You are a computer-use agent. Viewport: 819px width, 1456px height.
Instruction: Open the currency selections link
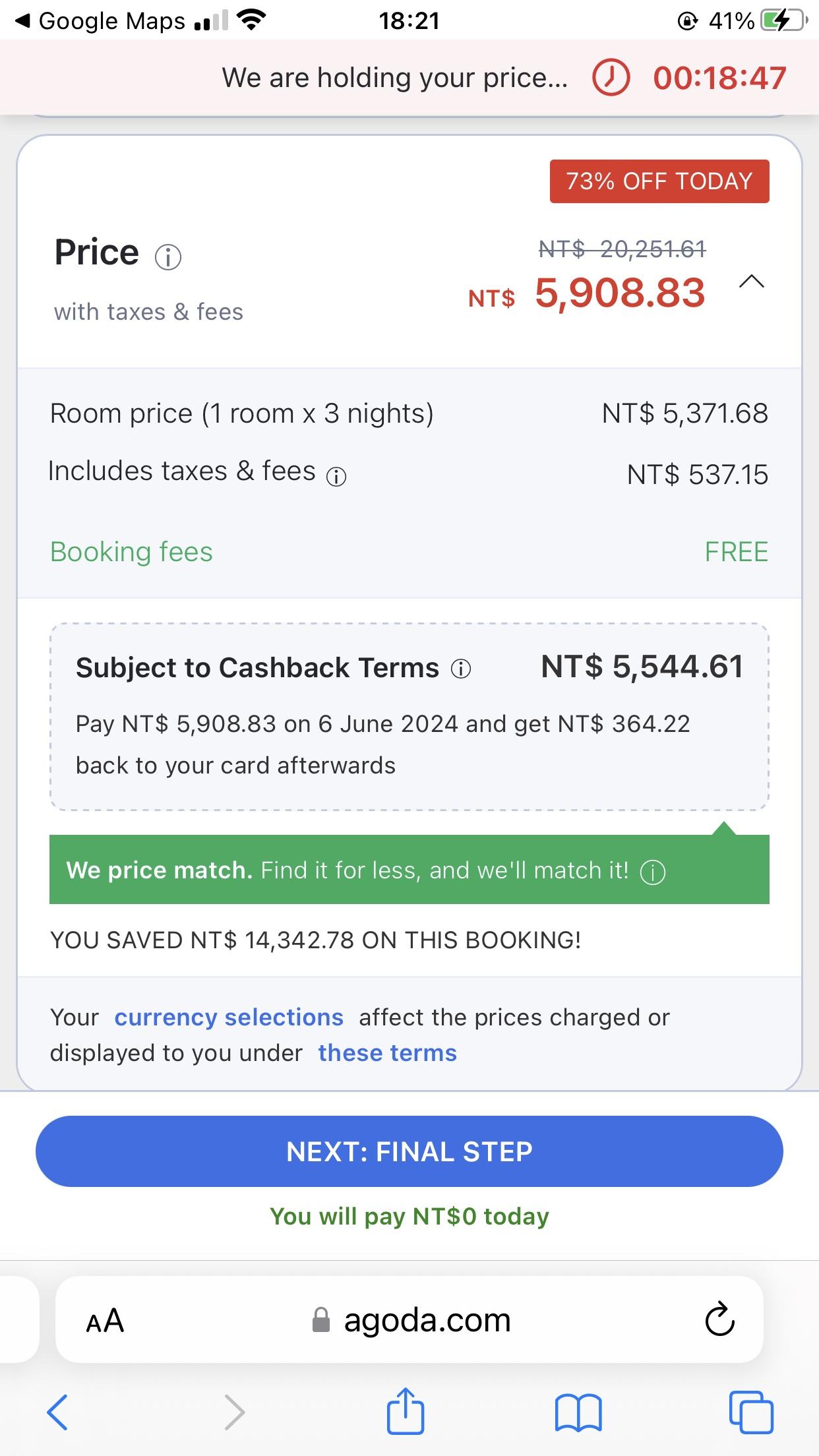[228, 1017]
